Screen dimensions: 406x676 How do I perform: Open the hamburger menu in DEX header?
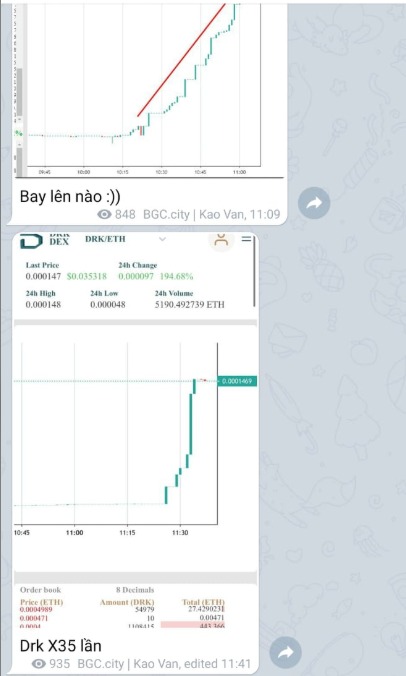click(x=246, y=238)
